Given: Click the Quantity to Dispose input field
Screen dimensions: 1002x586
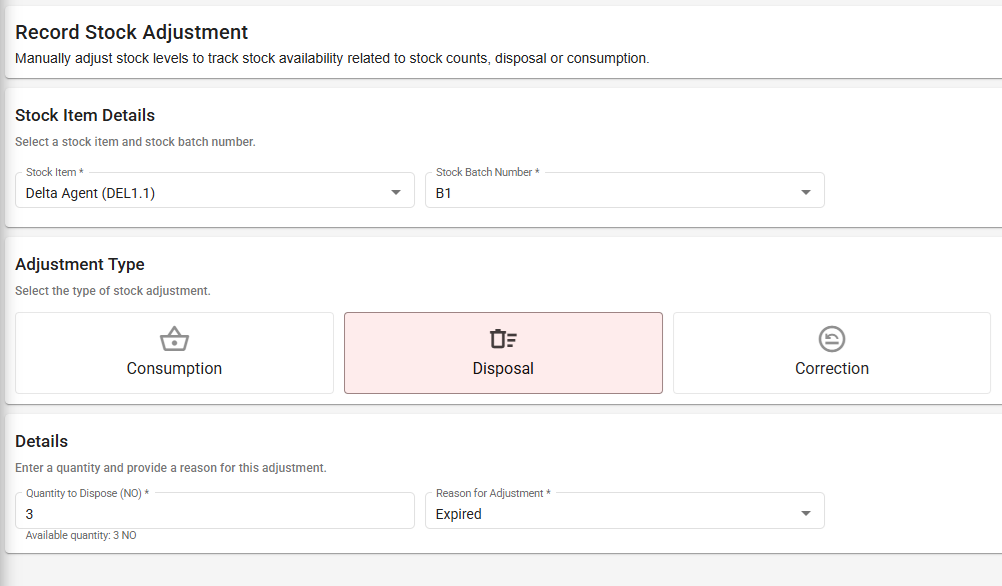Looking at the screenshot, I should [x=214, y=513].
